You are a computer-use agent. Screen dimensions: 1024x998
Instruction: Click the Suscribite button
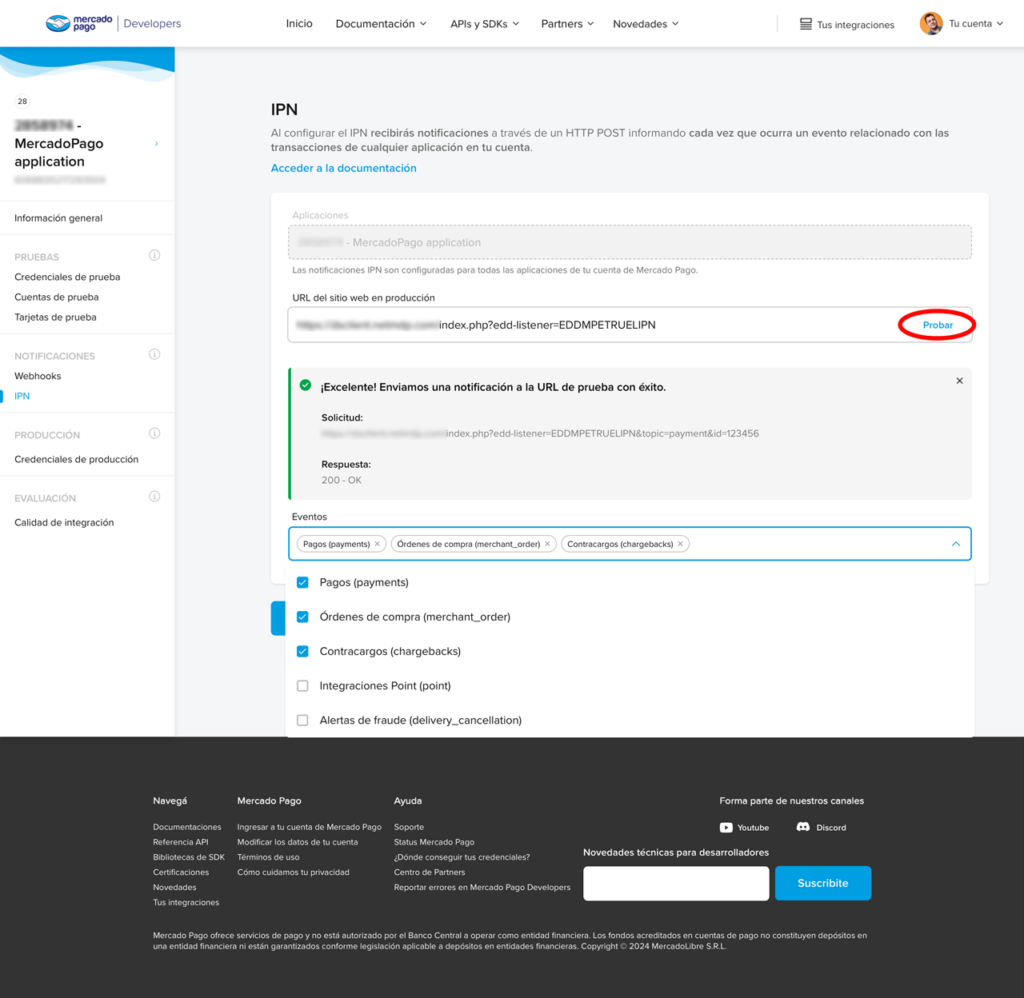[x=823, y=883]
